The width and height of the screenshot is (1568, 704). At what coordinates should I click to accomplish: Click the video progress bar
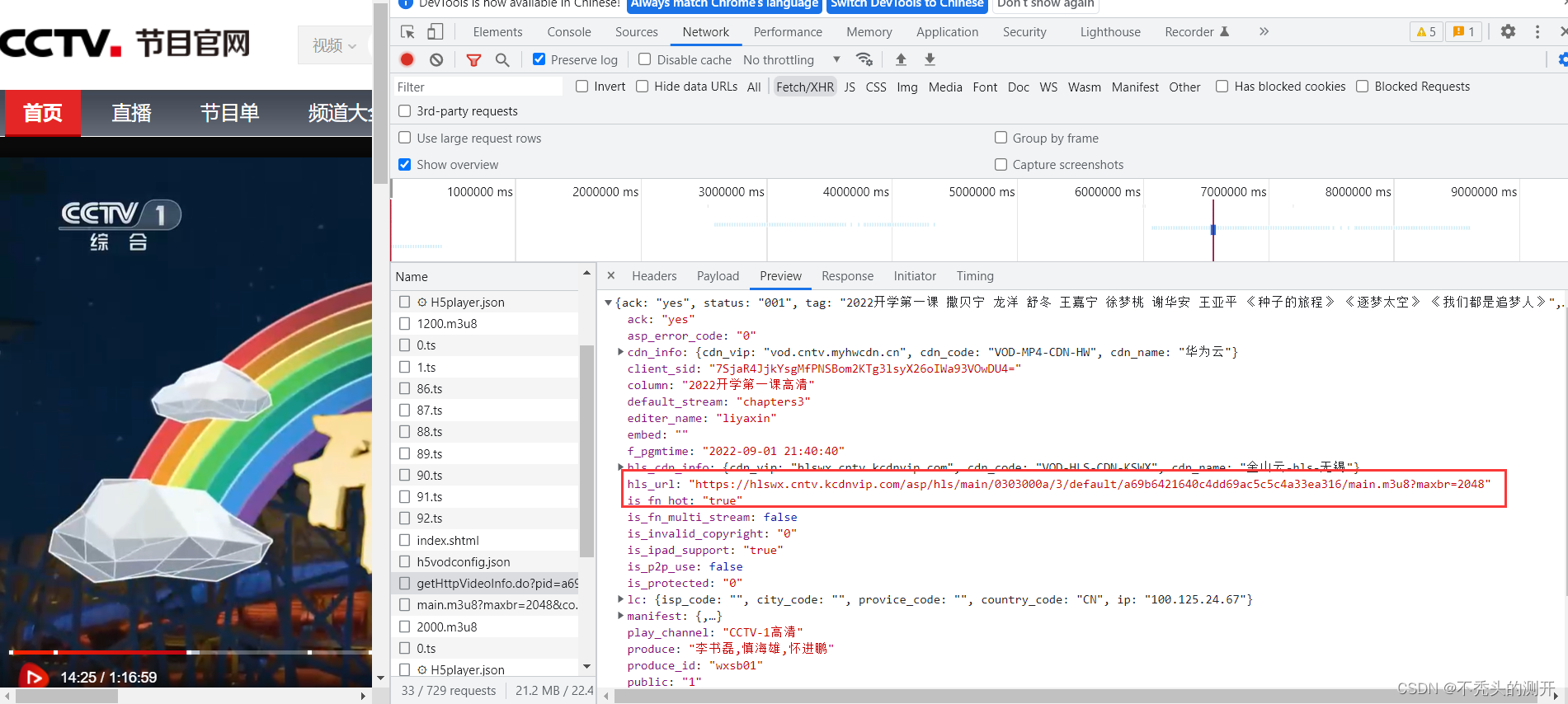coord(191,652)
